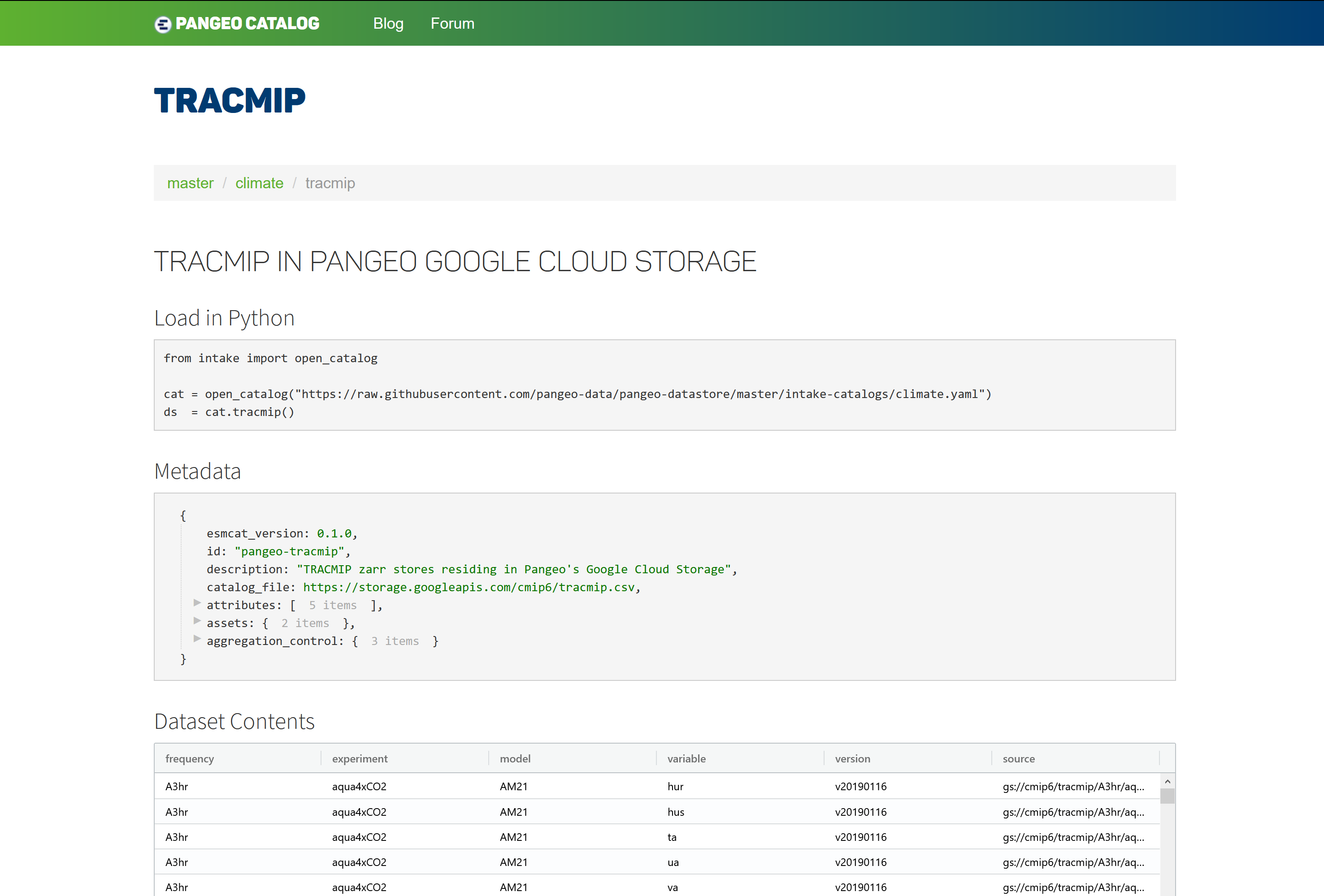Click the TRACMIP description string value
Screen dimensions: 1324x896
[x=513, y=569]
